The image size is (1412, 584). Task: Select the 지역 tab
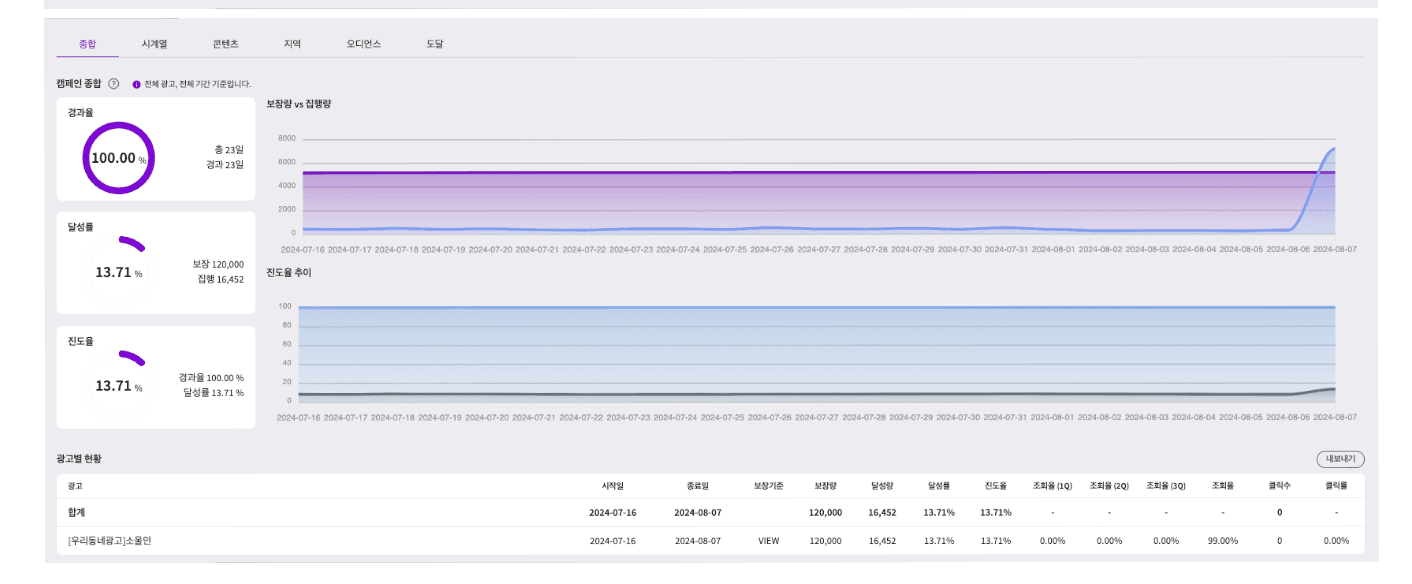pyautogui.click(x=292, y=44)
